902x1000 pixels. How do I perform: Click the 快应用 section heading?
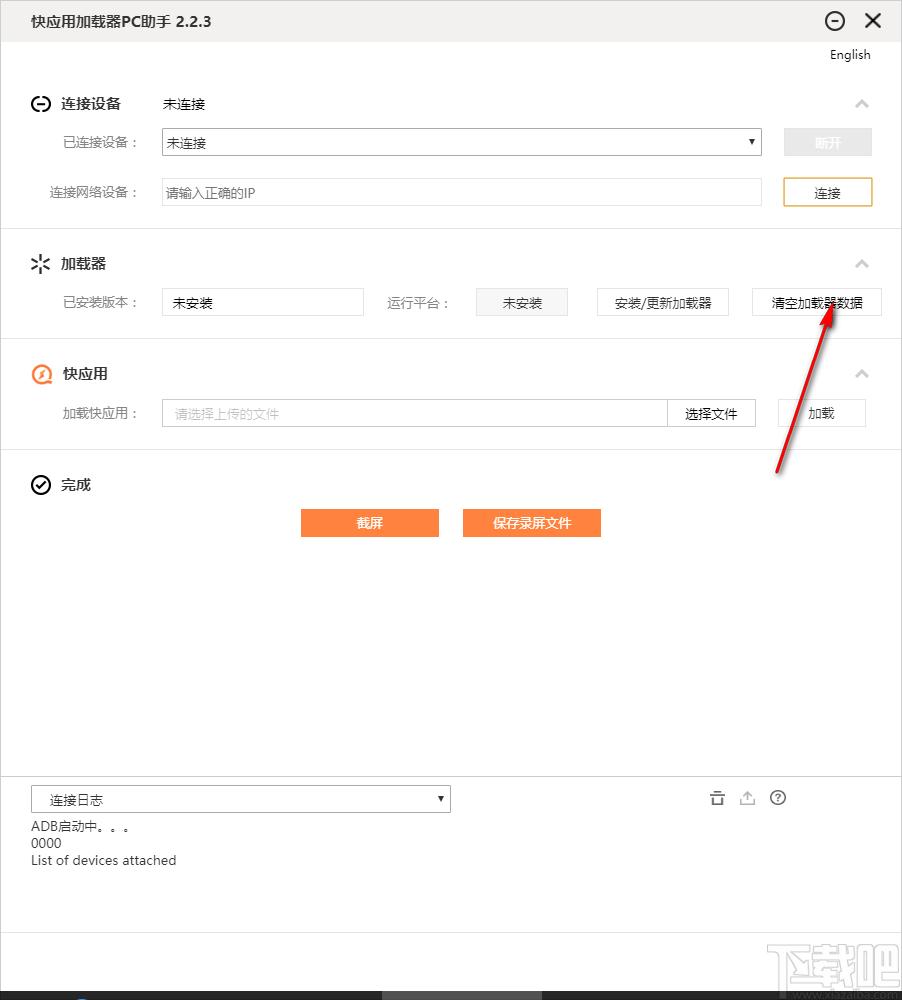pos(85,374)
